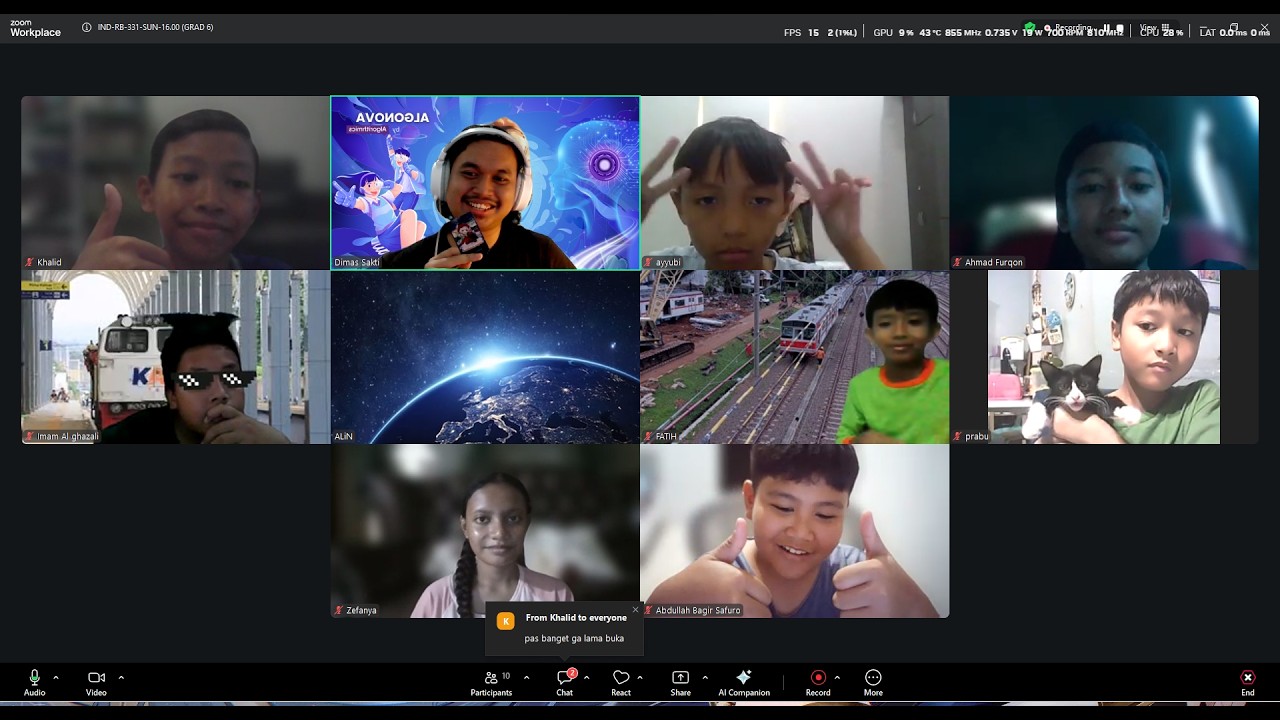Click the "ayyubi" name label
Viewport: 1280px width, 720px height.
click(668, 263)
